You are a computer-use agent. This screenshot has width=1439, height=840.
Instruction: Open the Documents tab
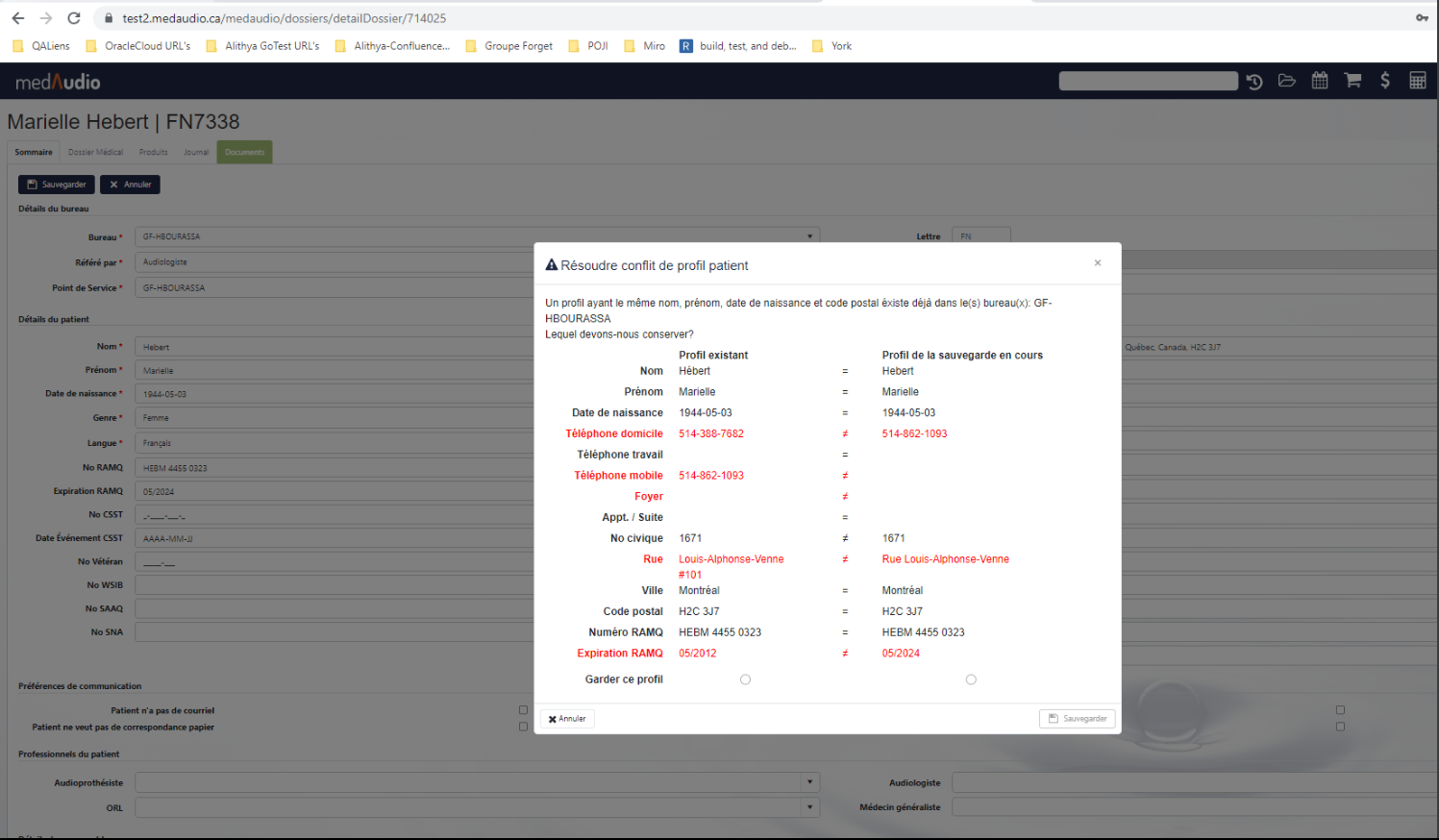pos(244,152)
